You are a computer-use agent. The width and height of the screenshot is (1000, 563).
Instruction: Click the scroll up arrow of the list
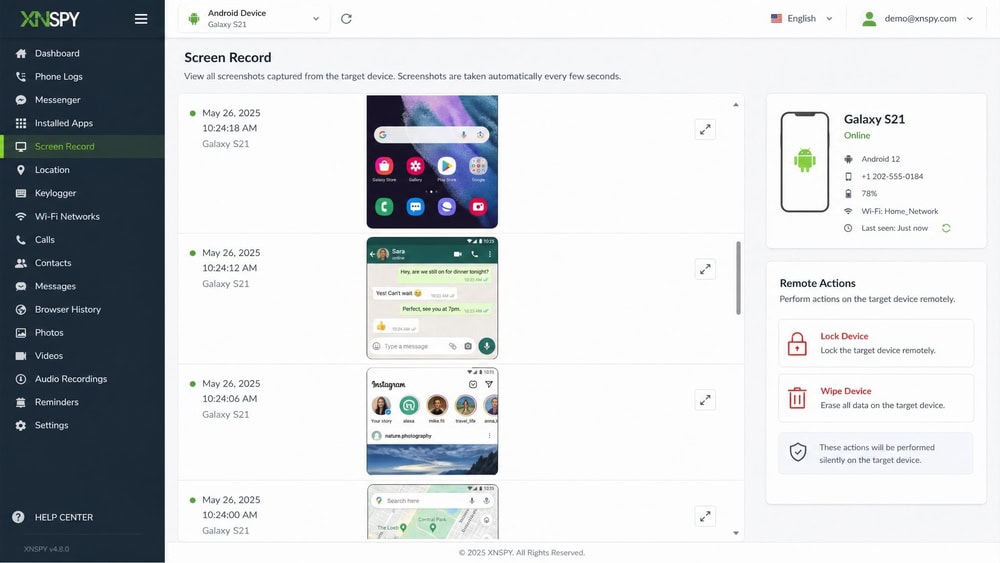736,105
